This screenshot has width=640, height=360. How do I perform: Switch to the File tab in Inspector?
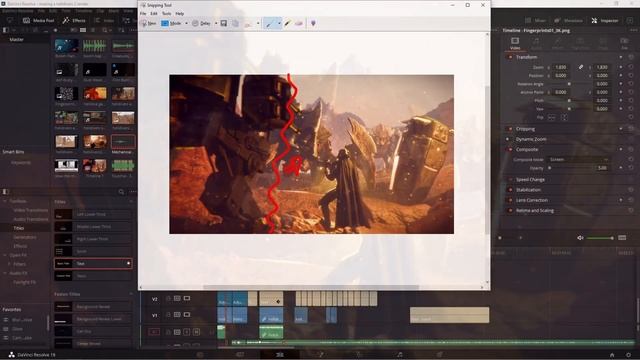[624, 43]
